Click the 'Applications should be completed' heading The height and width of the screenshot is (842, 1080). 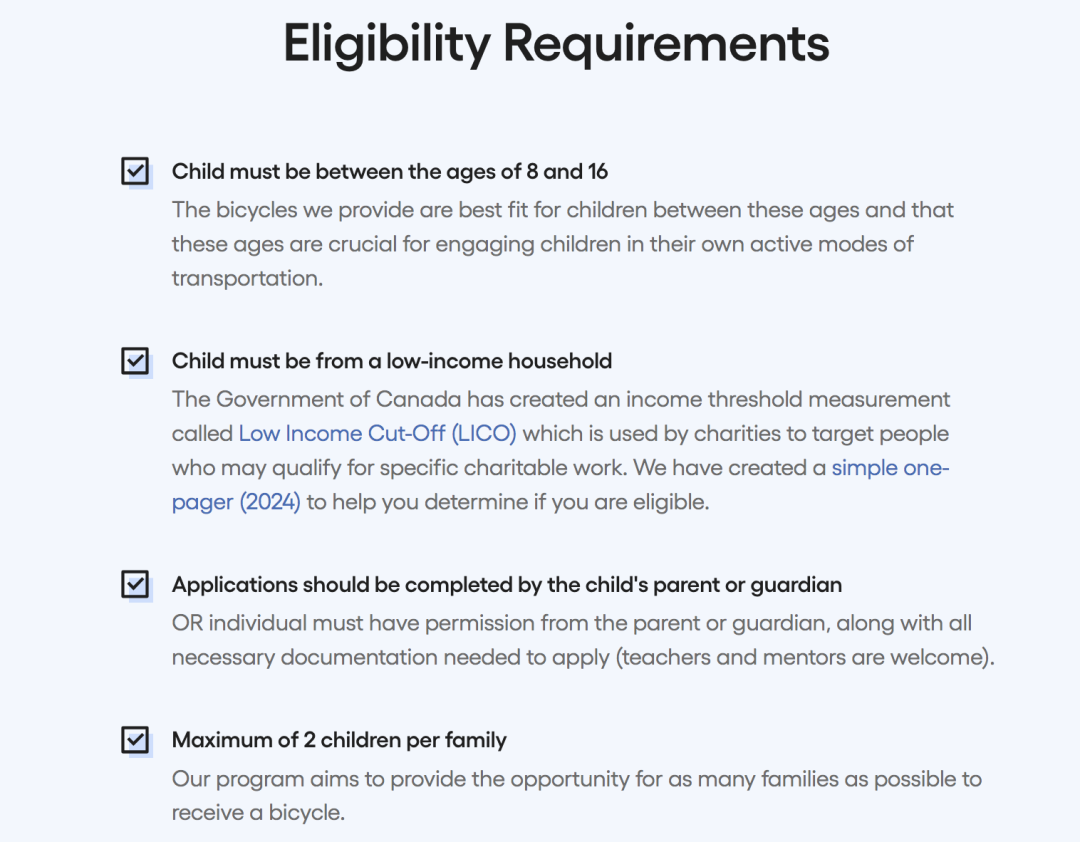(507, 585)
